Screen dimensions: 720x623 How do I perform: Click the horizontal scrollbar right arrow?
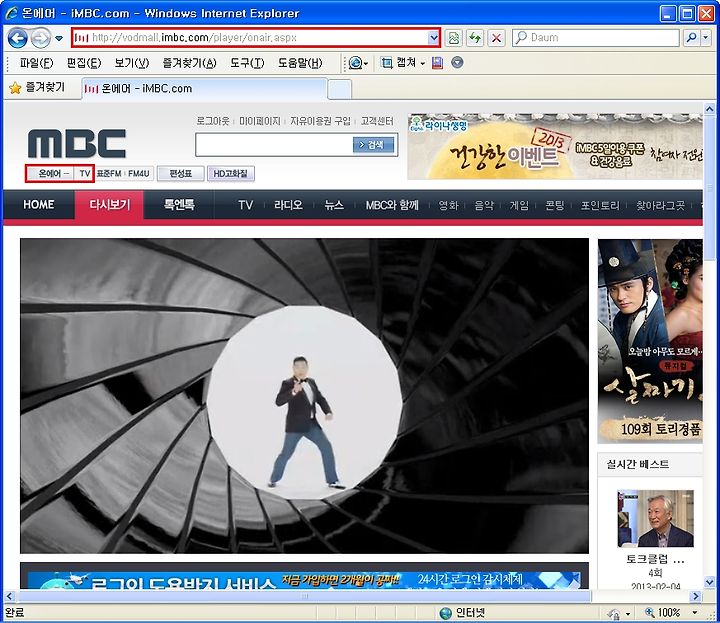(696, 596)
